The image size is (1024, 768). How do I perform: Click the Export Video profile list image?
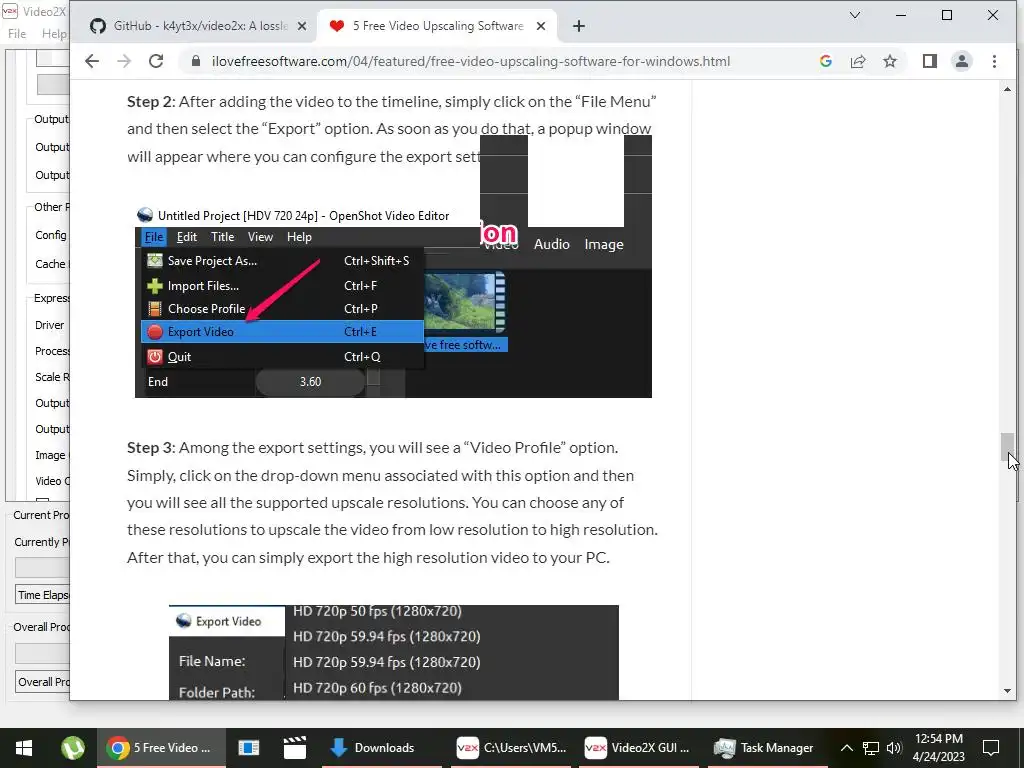[x=394, y=652]
